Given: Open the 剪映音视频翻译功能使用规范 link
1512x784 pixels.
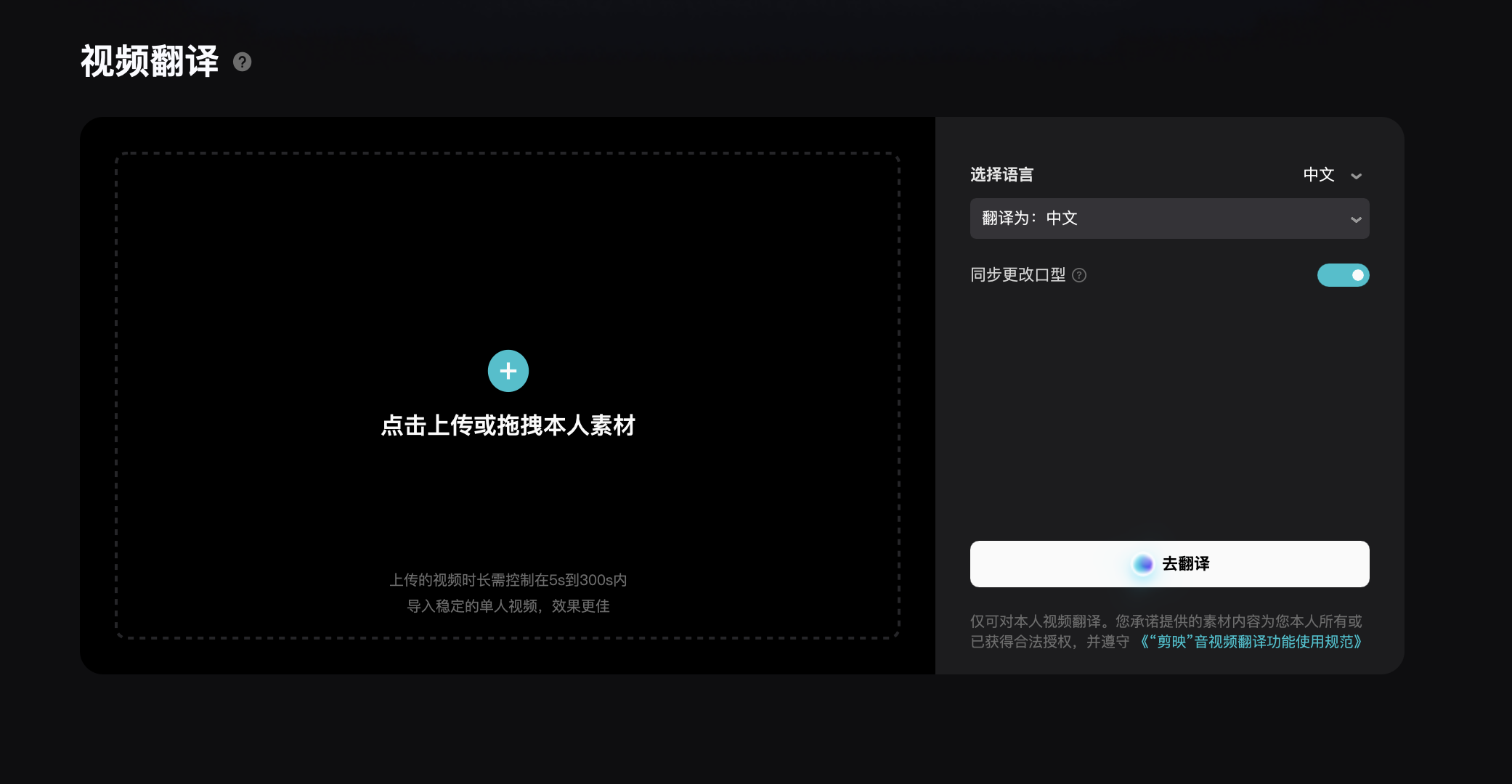Looking at the screenshot, I should point(1249,642).
